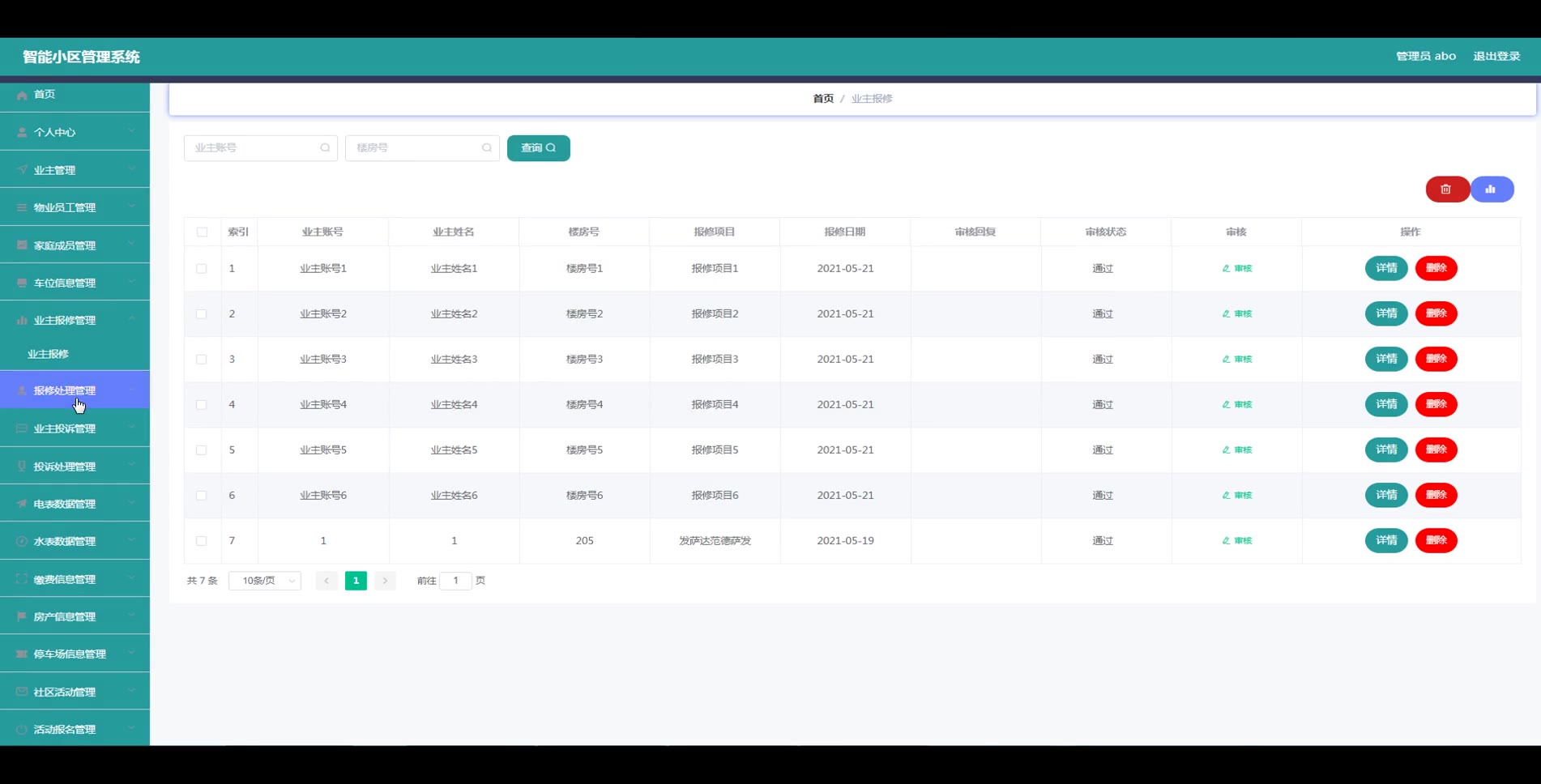The height and width of the screenshot is (784, 1541).
Task: Click 删除 button for row 业主账号2
Action: 1436,313
